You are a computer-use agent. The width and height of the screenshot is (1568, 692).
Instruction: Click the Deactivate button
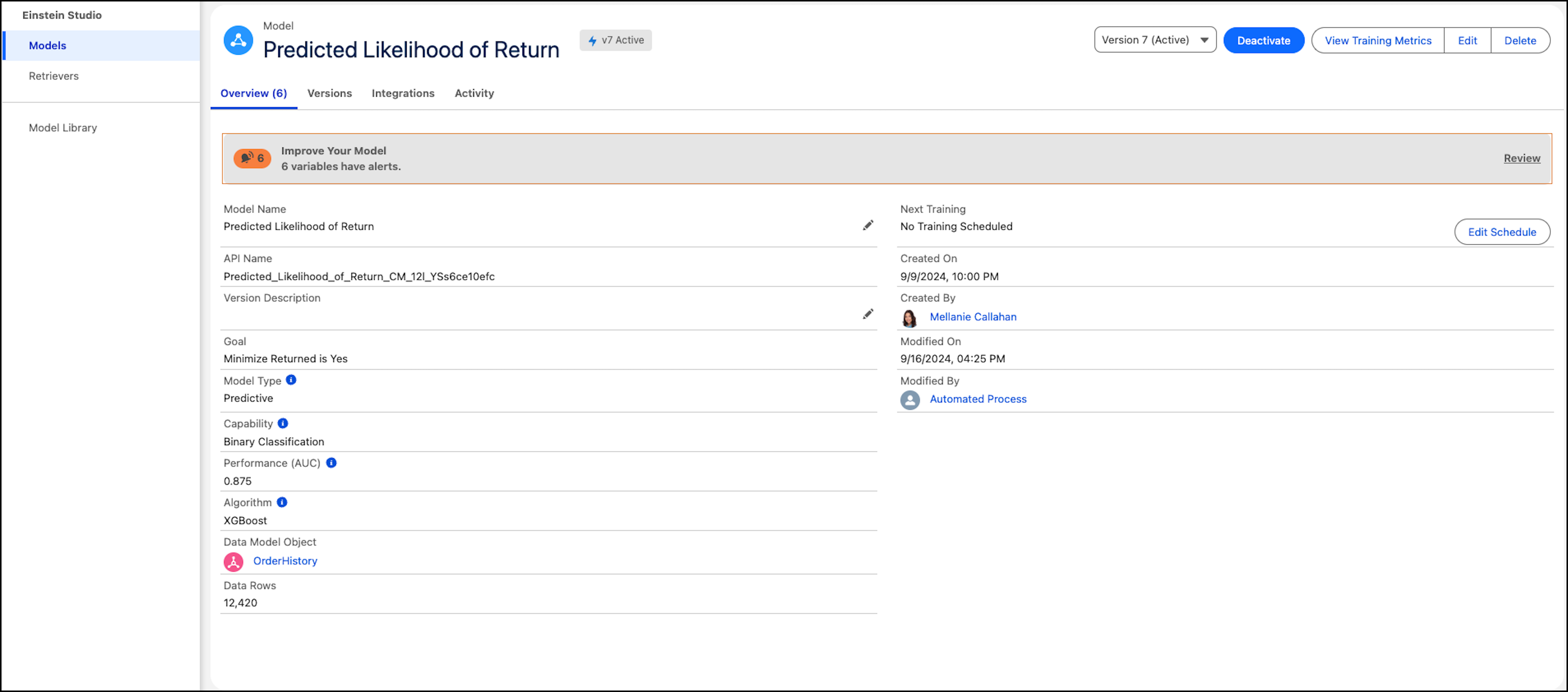[x=1264, y=41]
